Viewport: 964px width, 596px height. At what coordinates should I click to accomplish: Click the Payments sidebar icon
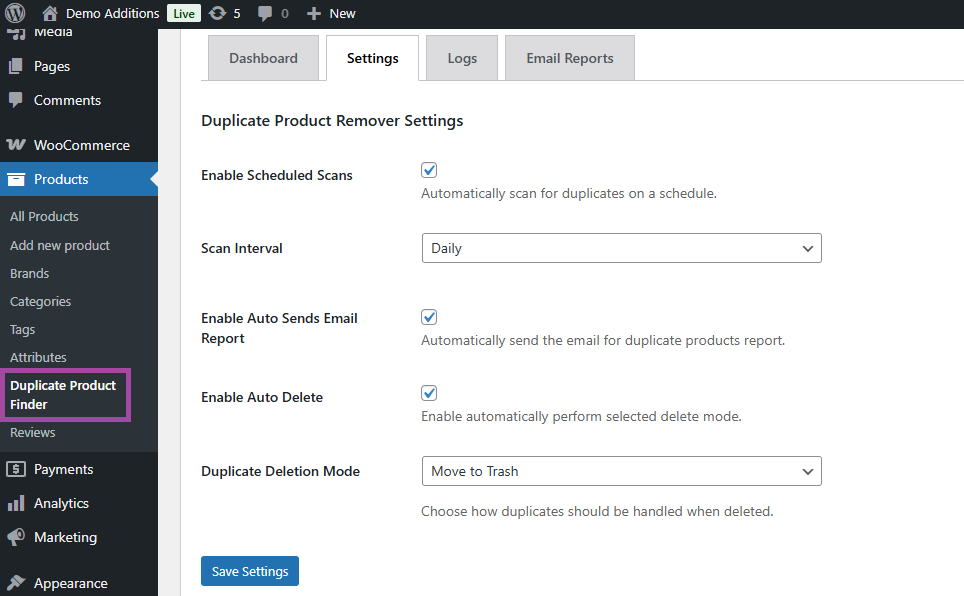tap(16, 469)
